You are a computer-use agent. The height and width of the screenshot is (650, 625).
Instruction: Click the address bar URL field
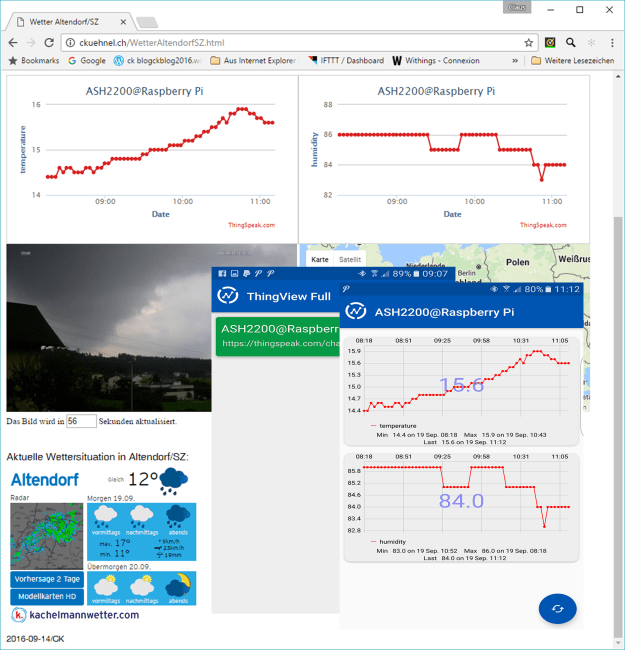point(298,43)
